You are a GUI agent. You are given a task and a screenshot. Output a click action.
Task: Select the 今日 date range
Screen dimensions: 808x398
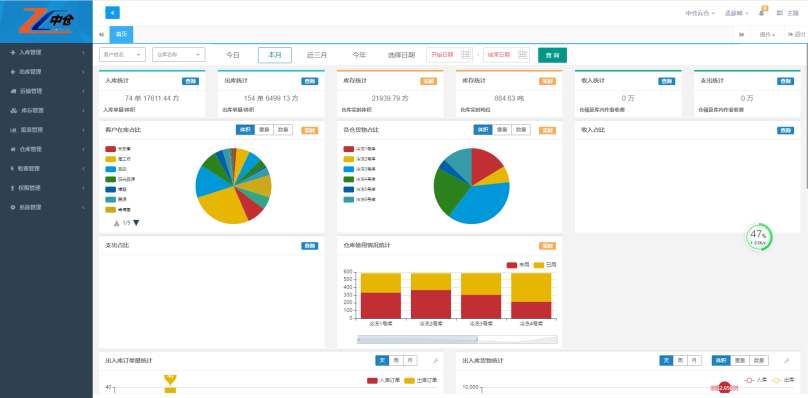tap(233, 55)
